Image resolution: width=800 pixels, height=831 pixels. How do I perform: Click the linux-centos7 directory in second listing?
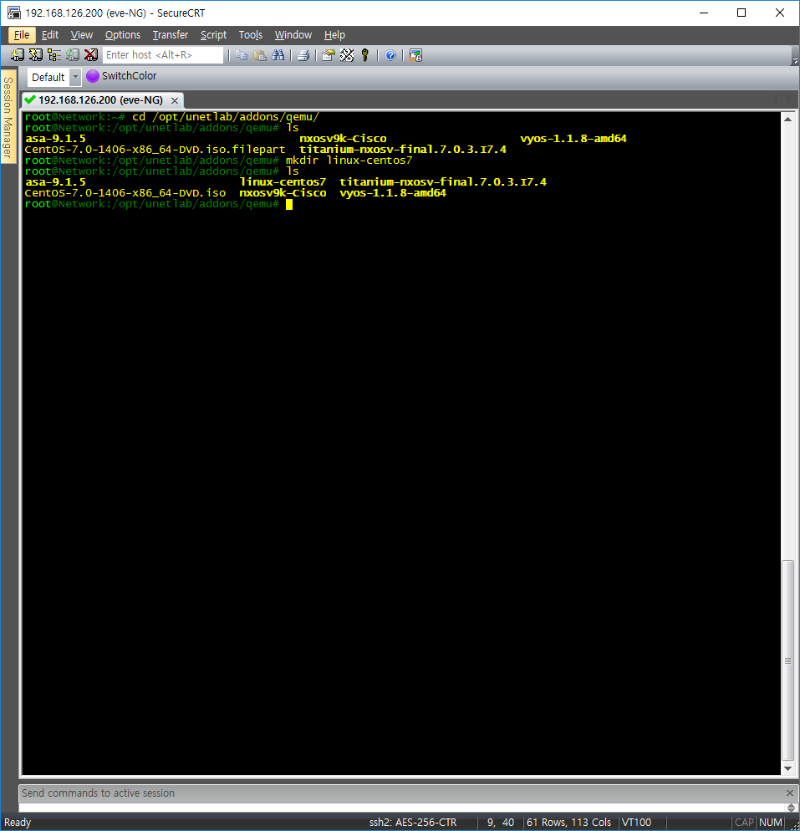tap(282, 182)
